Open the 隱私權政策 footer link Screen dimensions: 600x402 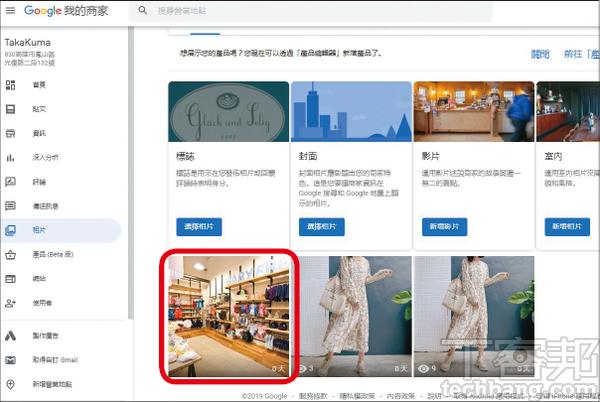[x=357, y=396]
